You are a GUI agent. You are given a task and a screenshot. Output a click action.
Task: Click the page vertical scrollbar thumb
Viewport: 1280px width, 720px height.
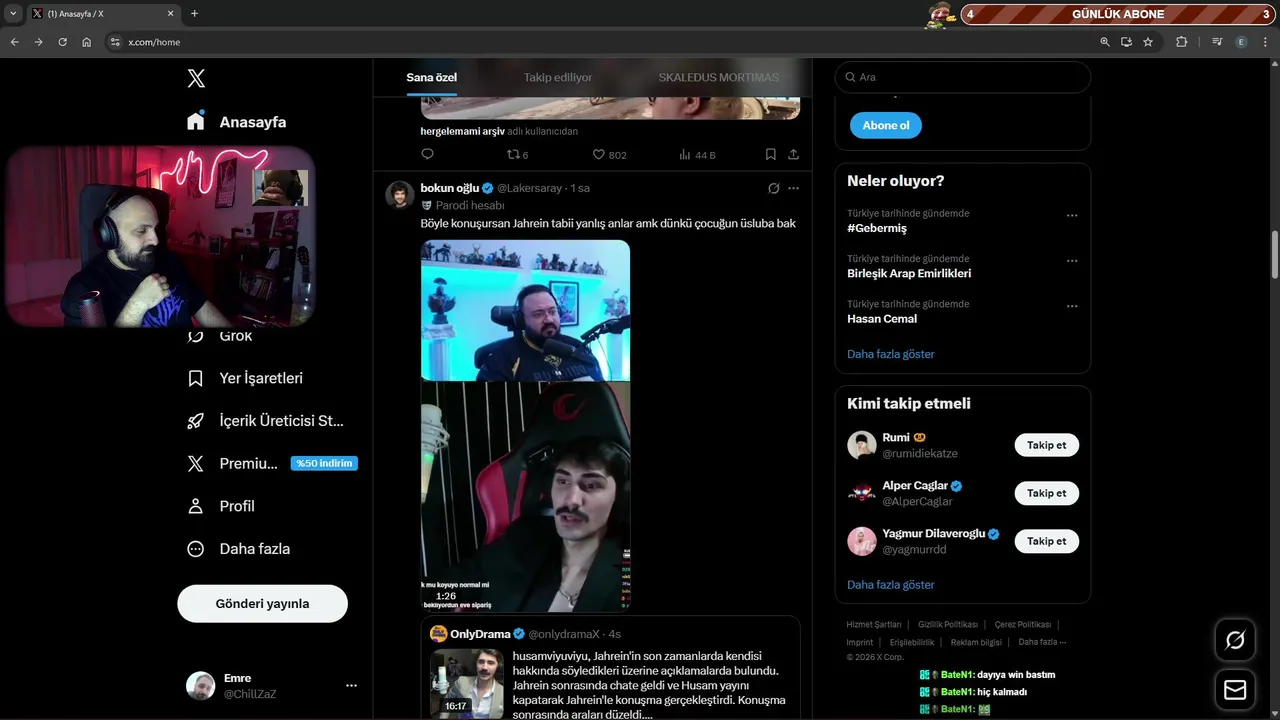pyautogui.click(x=1274, y=255)
